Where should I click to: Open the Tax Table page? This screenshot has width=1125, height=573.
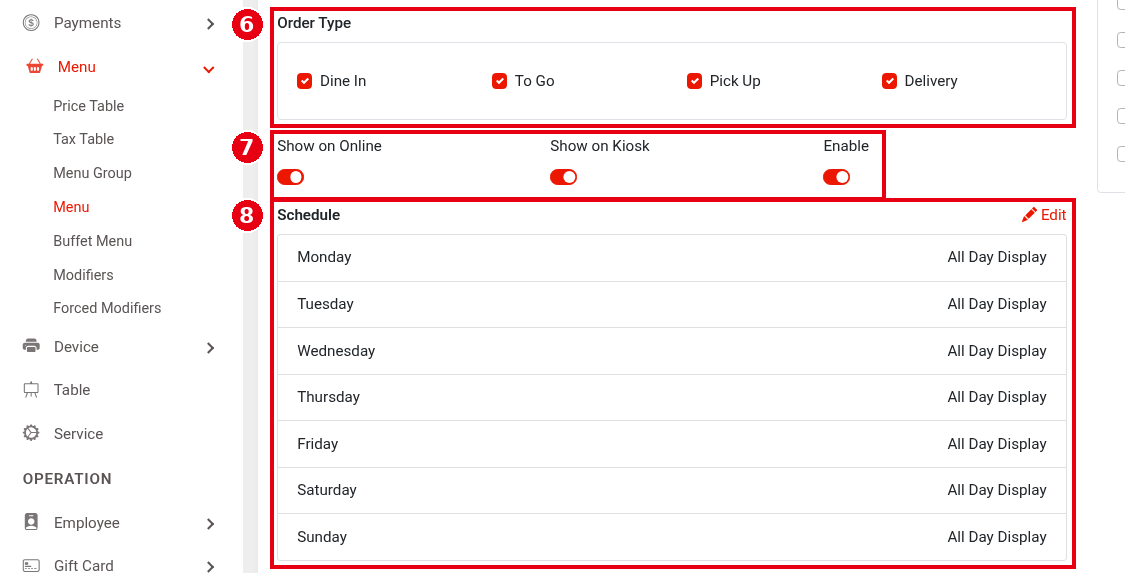(x=83, y=139)
